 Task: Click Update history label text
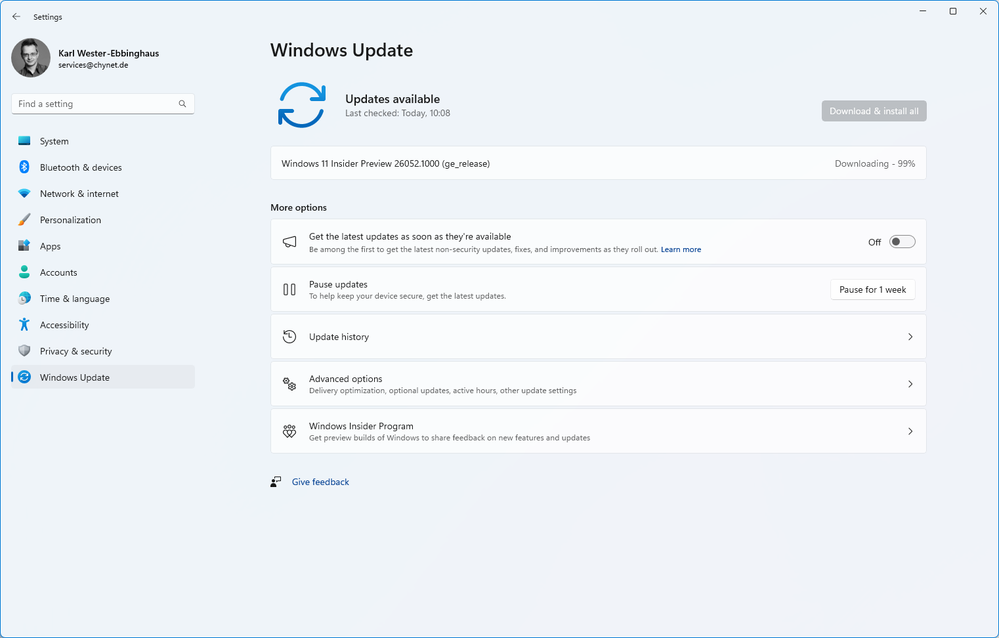[339, 337]
